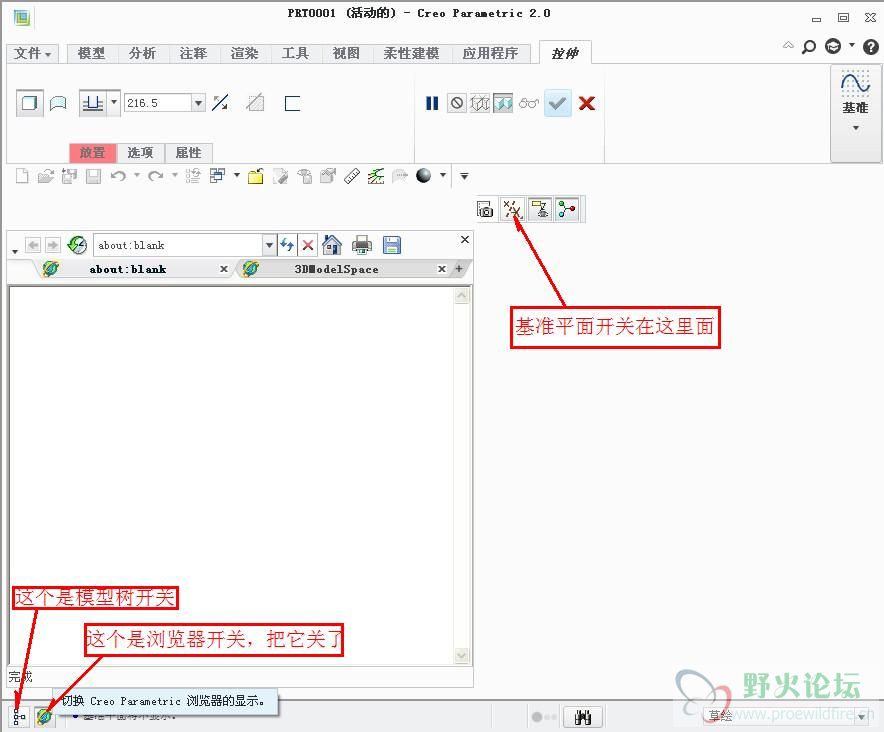The height and width of the screenshot is (732, 884).
Task: Click windows switch icon
Action: tap(218, 177)
